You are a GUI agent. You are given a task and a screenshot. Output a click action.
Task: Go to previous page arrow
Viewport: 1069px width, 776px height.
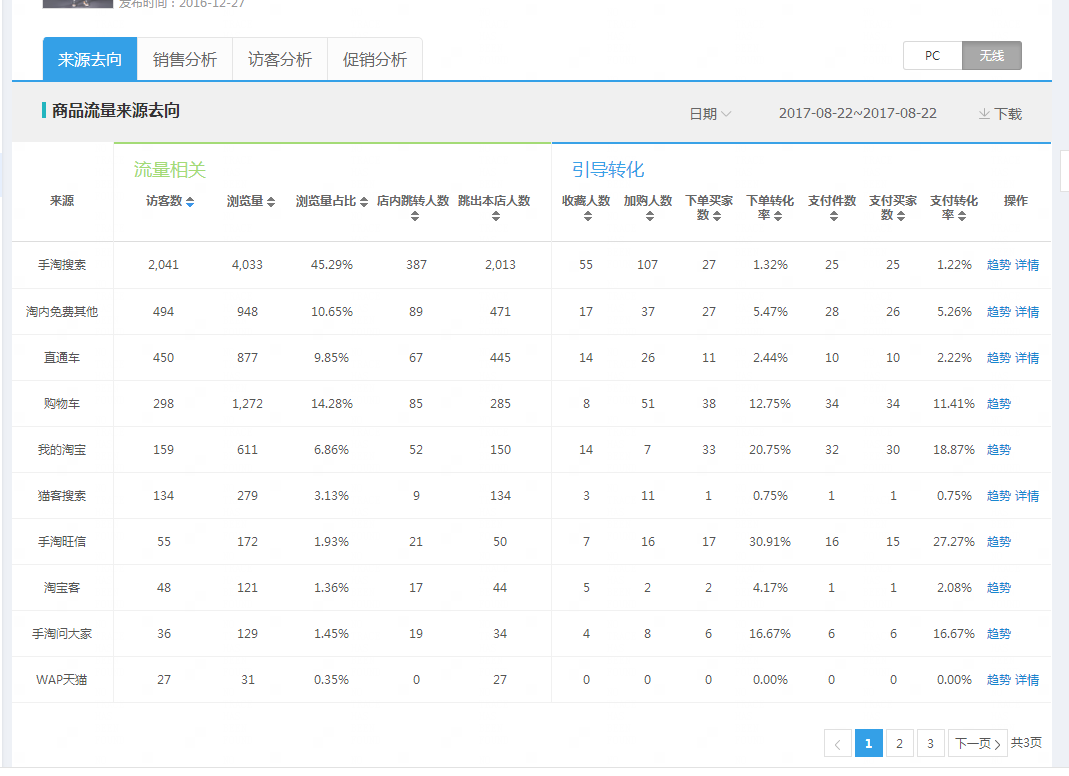837,743
